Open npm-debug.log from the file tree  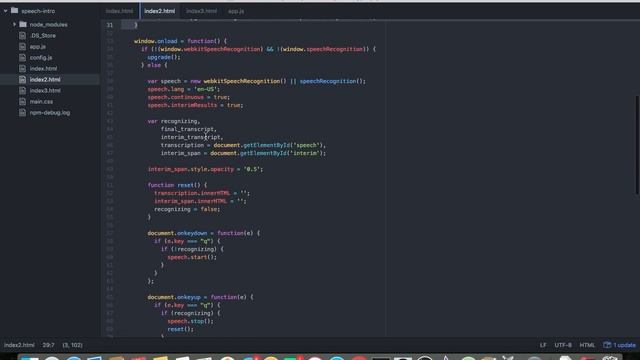point(50,113)
